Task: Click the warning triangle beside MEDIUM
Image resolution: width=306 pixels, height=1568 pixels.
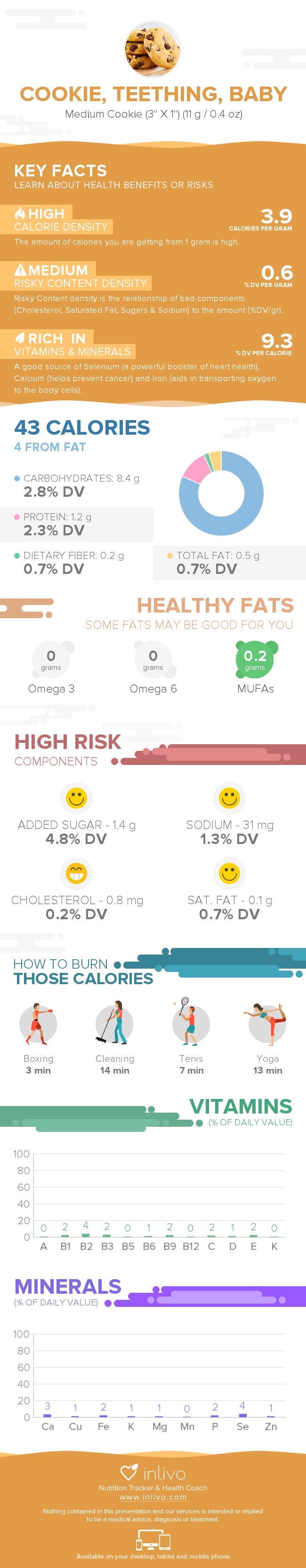Action: (x=20, y=270)
